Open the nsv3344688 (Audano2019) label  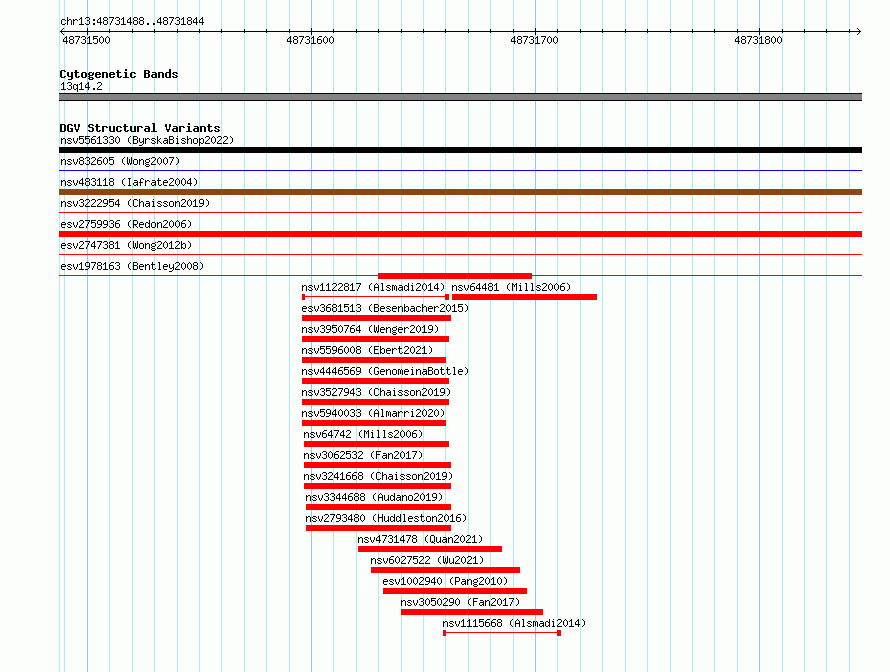[x=374, y=497]
